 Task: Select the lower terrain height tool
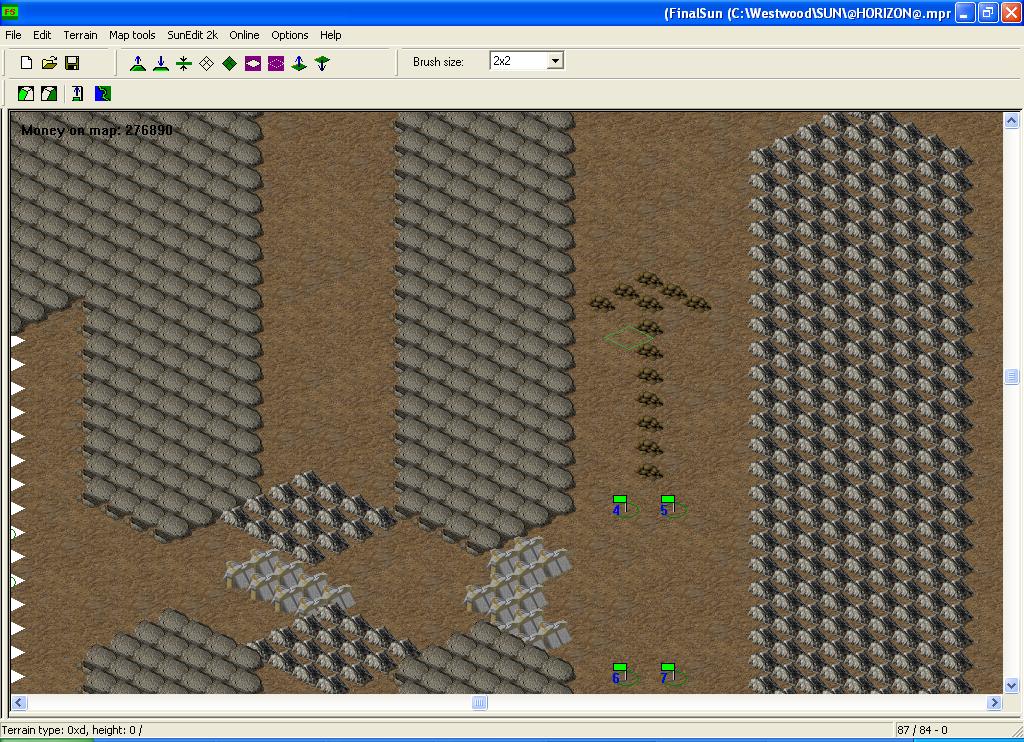tap(161, 63)
